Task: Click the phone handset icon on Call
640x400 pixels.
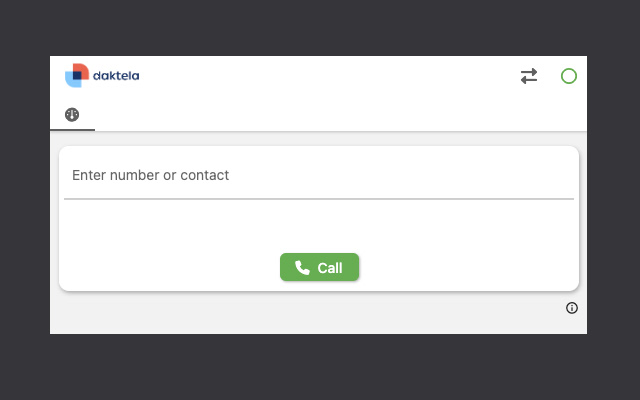Action: point(302,268)
